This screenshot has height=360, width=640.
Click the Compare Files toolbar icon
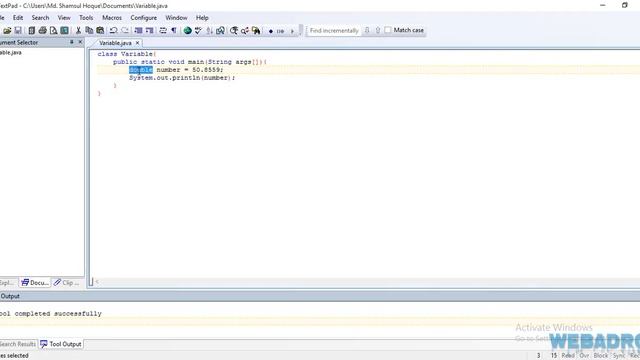220,31
